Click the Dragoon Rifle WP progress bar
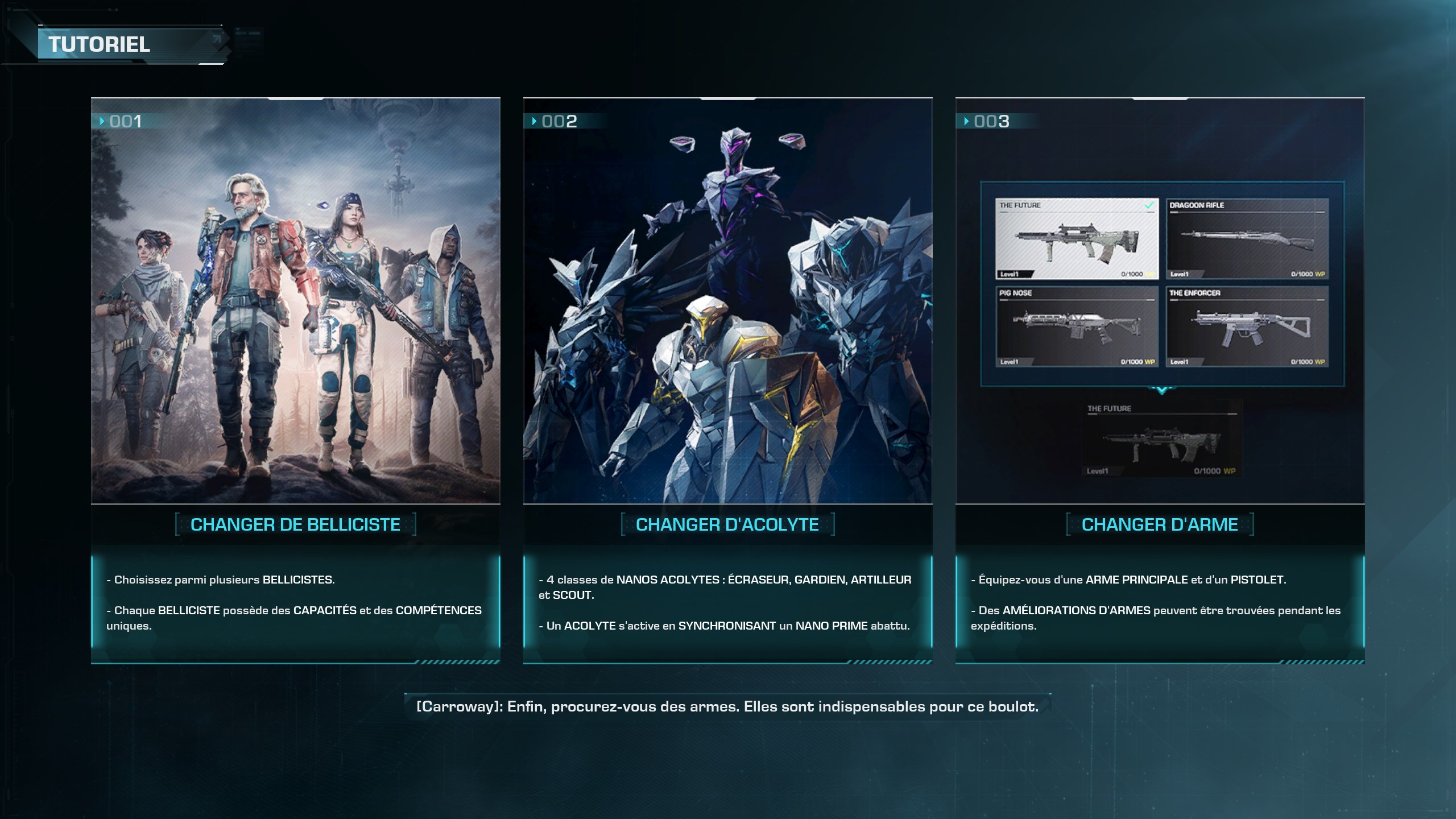1456x819 pixels. 1247,212
